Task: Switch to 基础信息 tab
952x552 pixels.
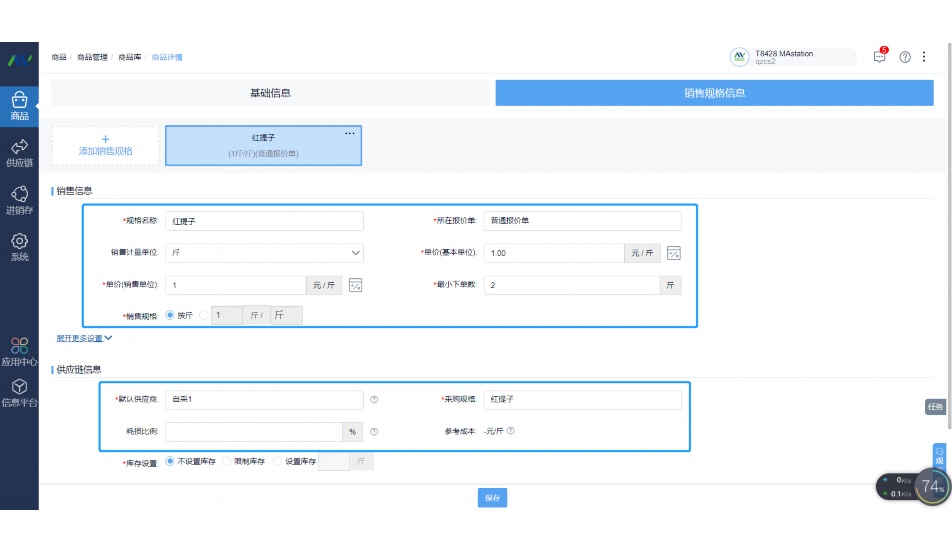Action: tap(270, 93)
